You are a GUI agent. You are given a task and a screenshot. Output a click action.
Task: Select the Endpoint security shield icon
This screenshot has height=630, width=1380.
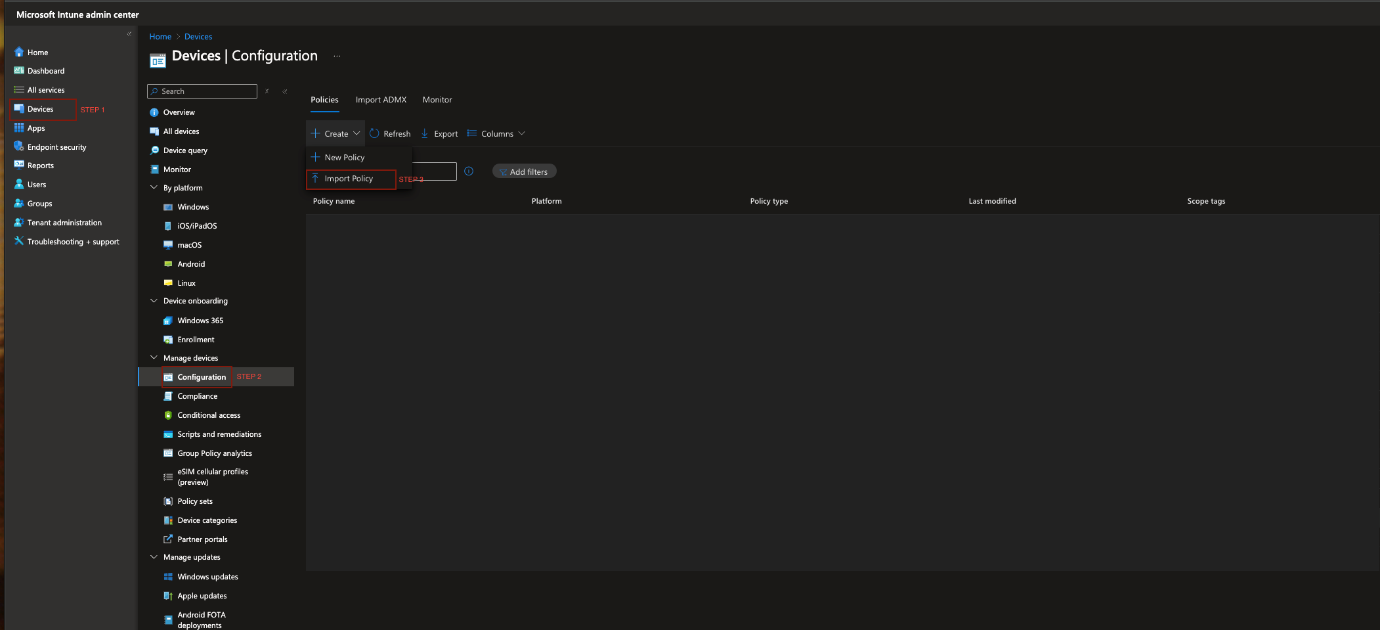pyautogui.click(x=19, y=147)
